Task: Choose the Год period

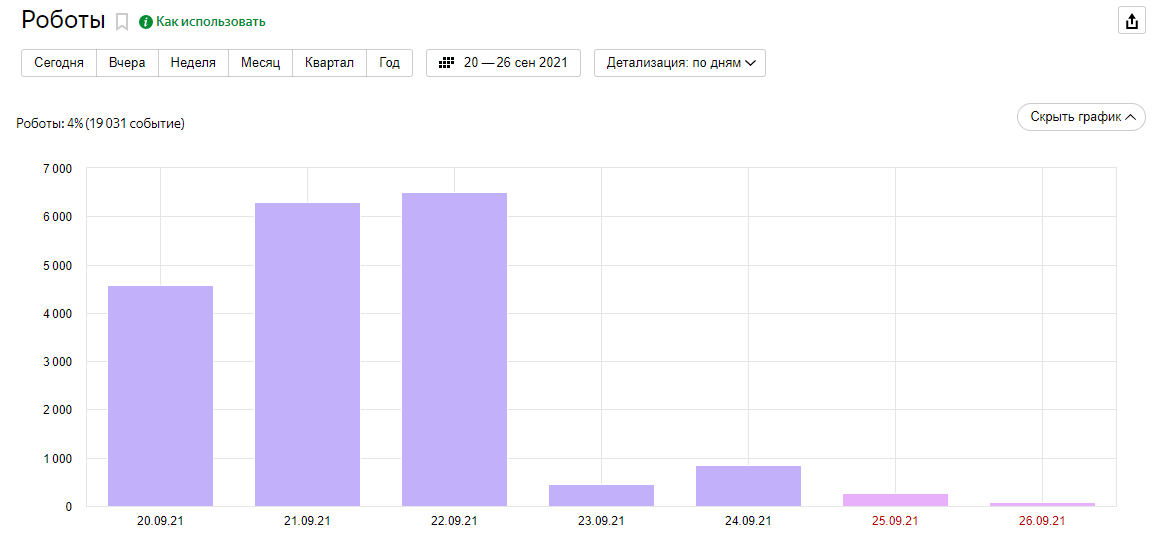Action: coord(389,63)
